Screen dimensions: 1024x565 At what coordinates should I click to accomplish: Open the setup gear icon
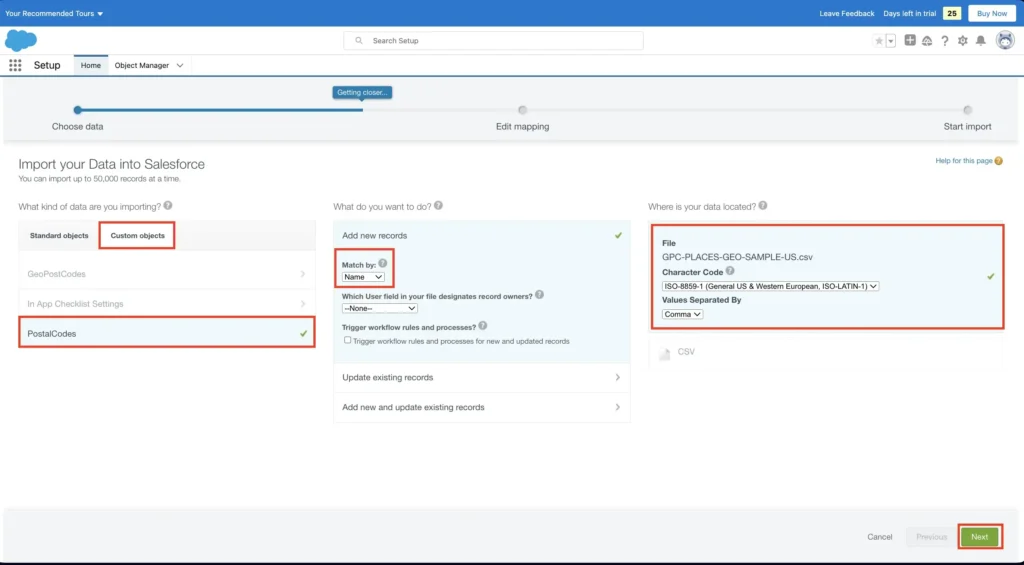[x=963, y=40]
